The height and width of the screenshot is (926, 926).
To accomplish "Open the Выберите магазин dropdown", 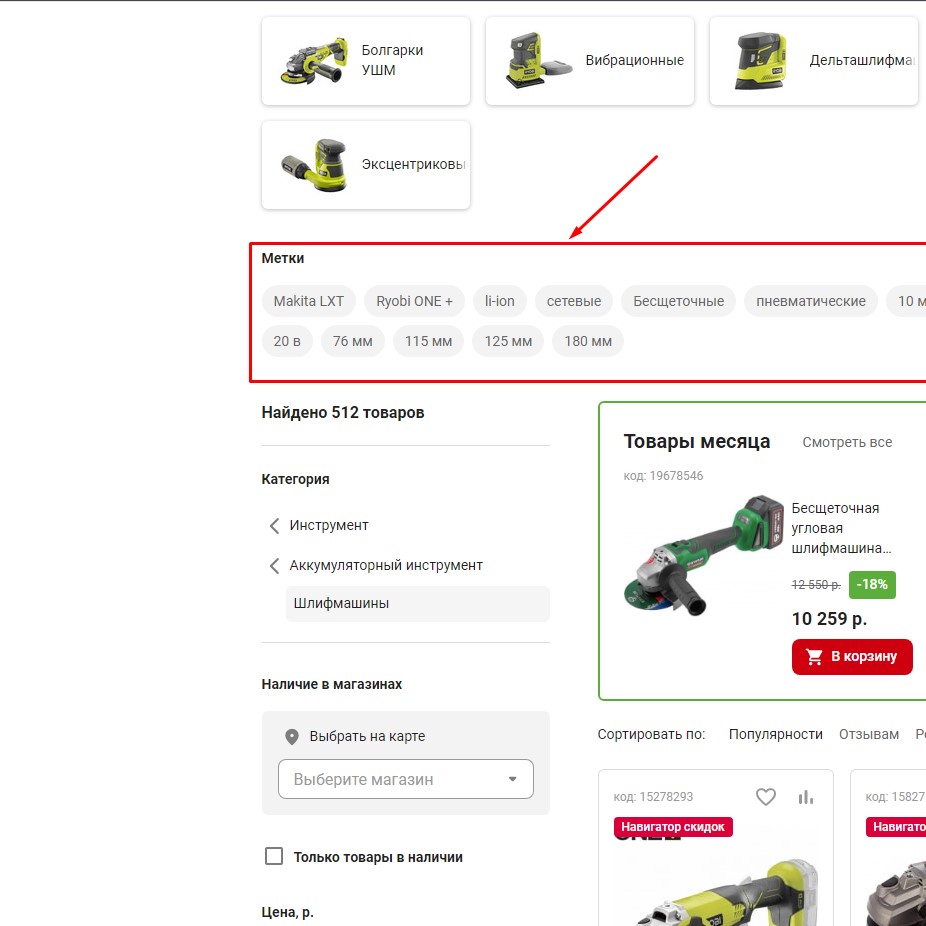I will [x=406, y=780].
